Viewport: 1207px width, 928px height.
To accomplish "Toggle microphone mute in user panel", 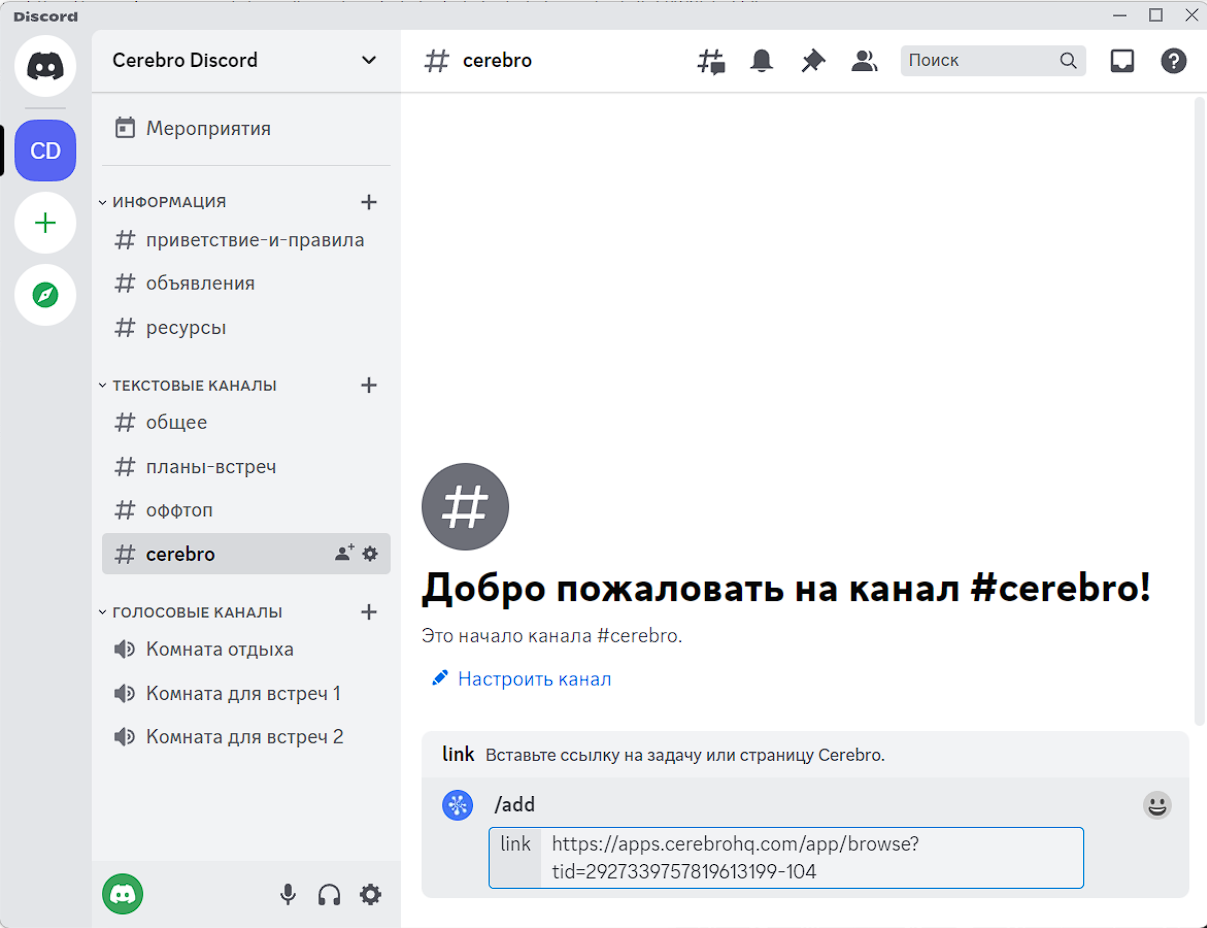I will click(288, 894).
